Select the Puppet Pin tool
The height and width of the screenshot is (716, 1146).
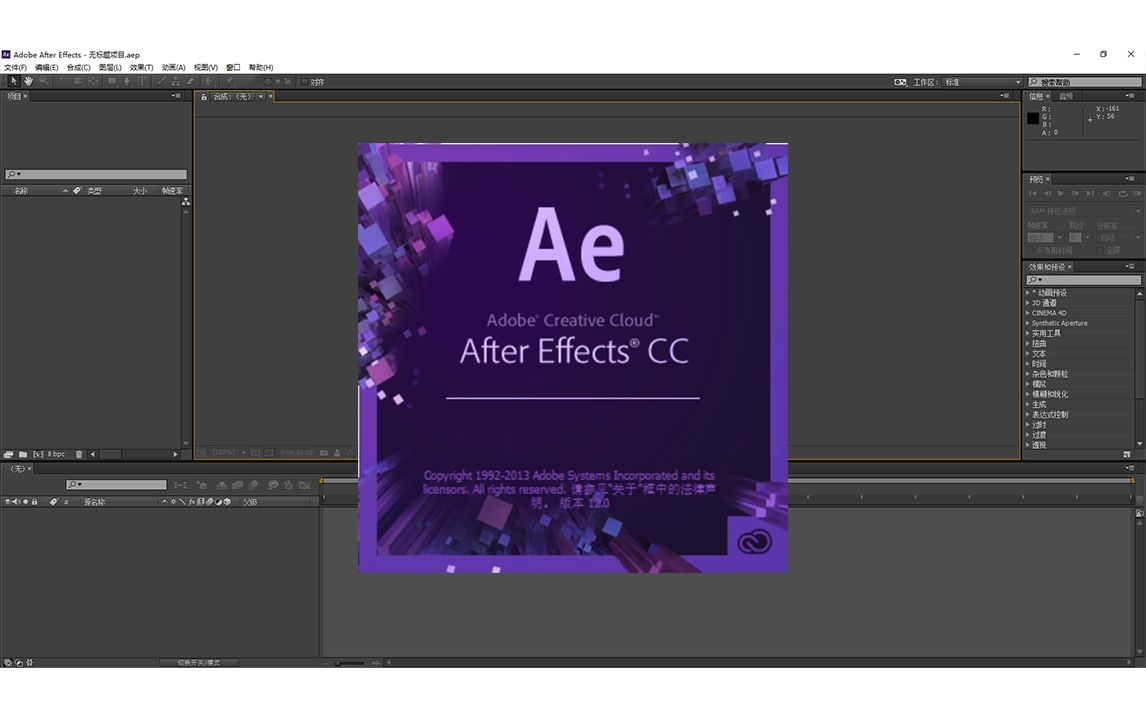(x=229, y=81)
